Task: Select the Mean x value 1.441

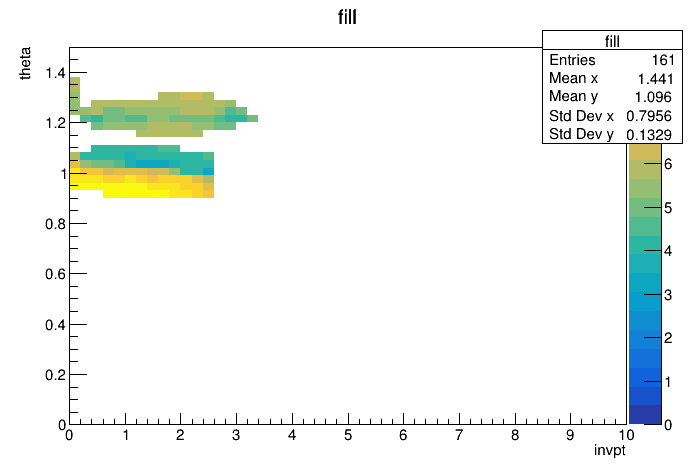Action: [x=656, y=79]
